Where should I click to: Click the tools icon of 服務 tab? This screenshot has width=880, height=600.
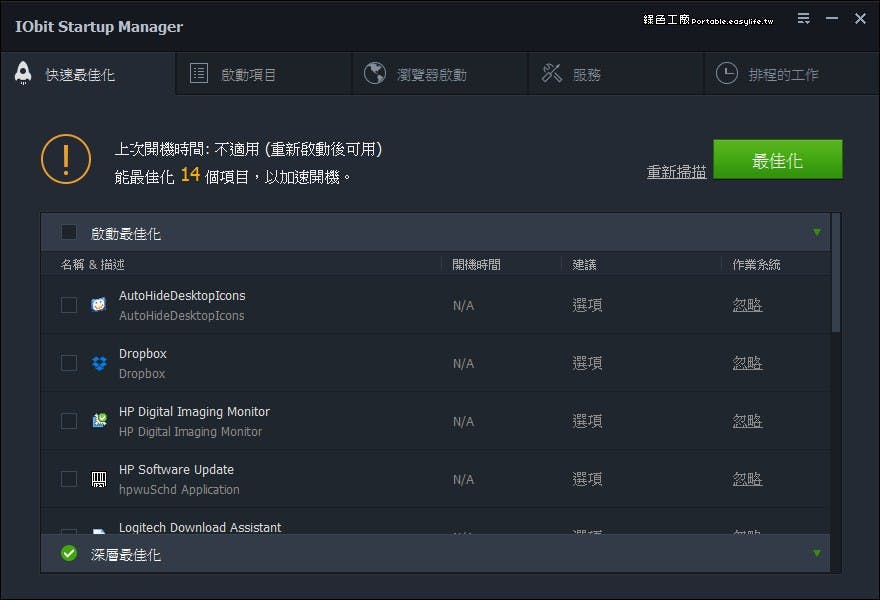click(551, 73)
